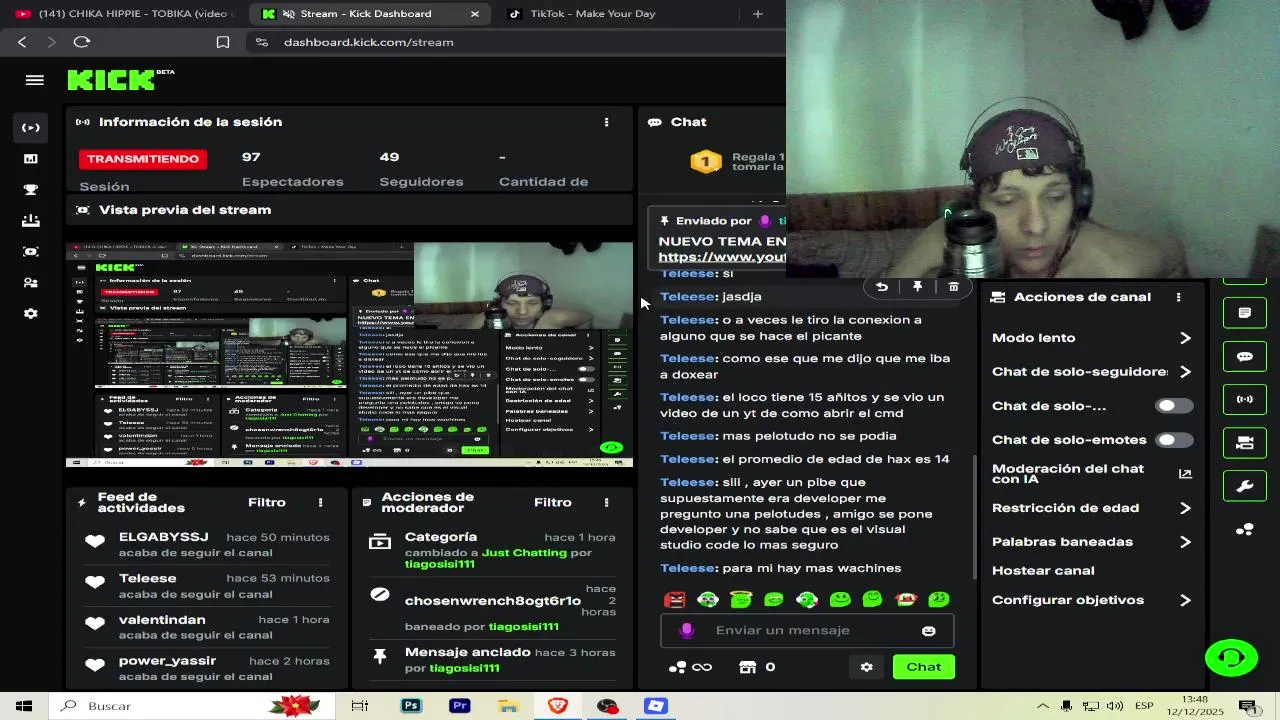Click ELGABYSSJ in the activity feed
Viewport: 1280px width, 720px height.
coord(164,537)
